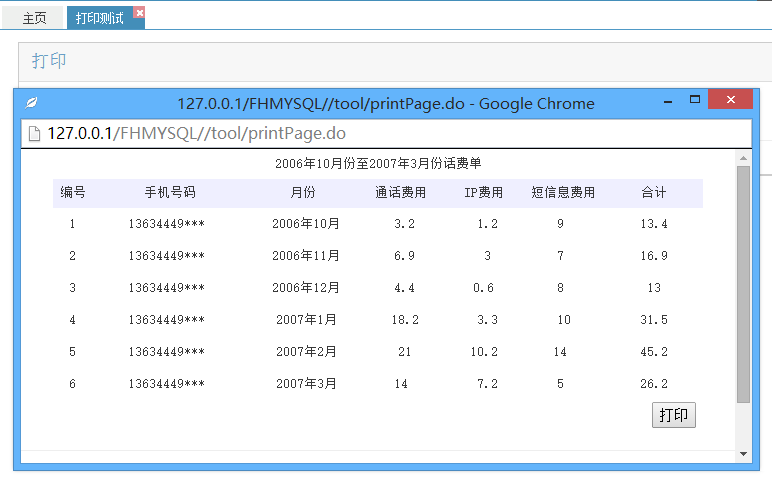Focus the 127.0.0.1/FHMYSQL address bar field
The image size is (772, 492).
[386, 133]
